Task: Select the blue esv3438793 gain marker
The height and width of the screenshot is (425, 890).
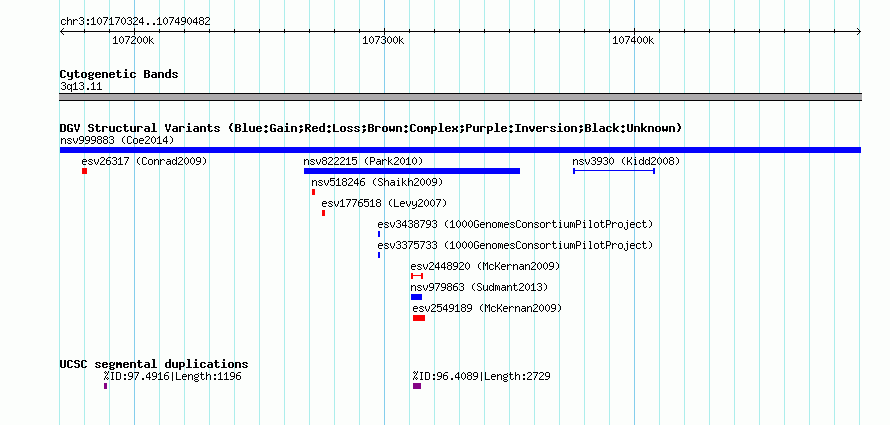Action: tap(379, 234)
